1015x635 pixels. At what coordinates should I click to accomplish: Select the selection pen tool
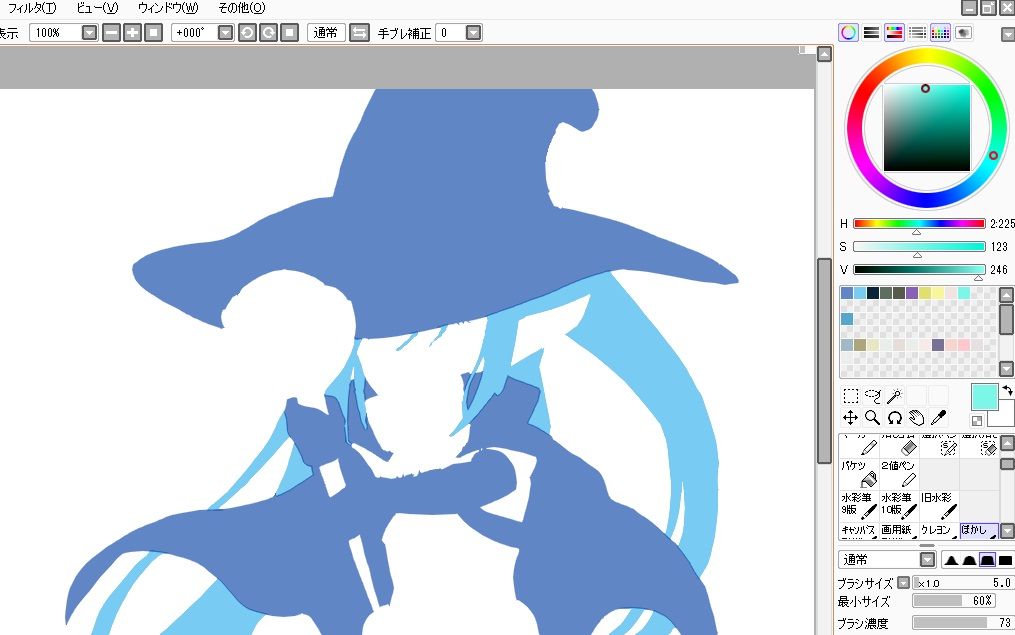pyautogui.click(x=939, y=445)
